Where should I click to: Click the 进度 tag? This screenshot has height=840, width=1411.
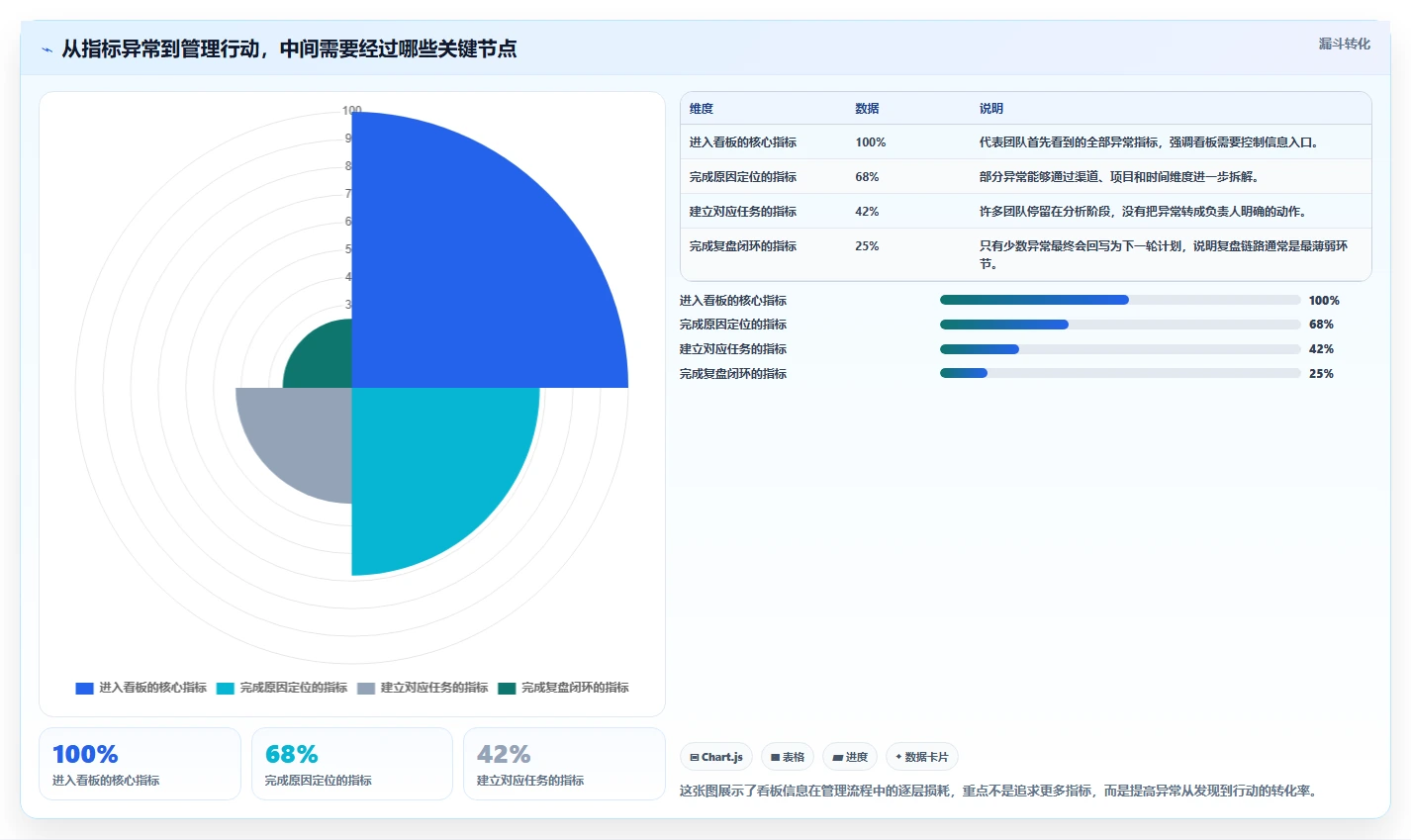click(850, 757)
